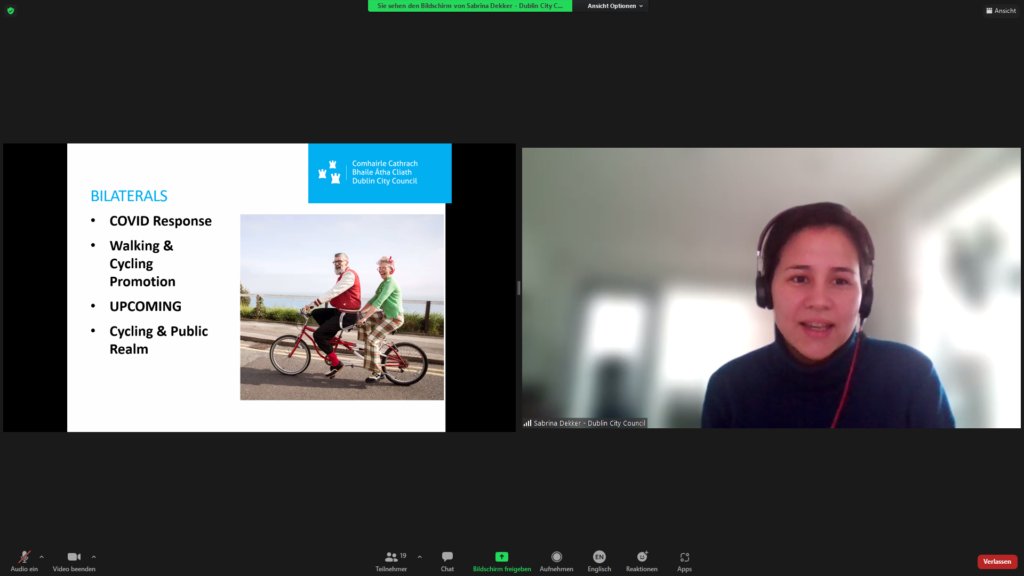This screenshot has width=1024, height=576.
Task: Click the green screen sharing notification banner
Action: [470, 6]
